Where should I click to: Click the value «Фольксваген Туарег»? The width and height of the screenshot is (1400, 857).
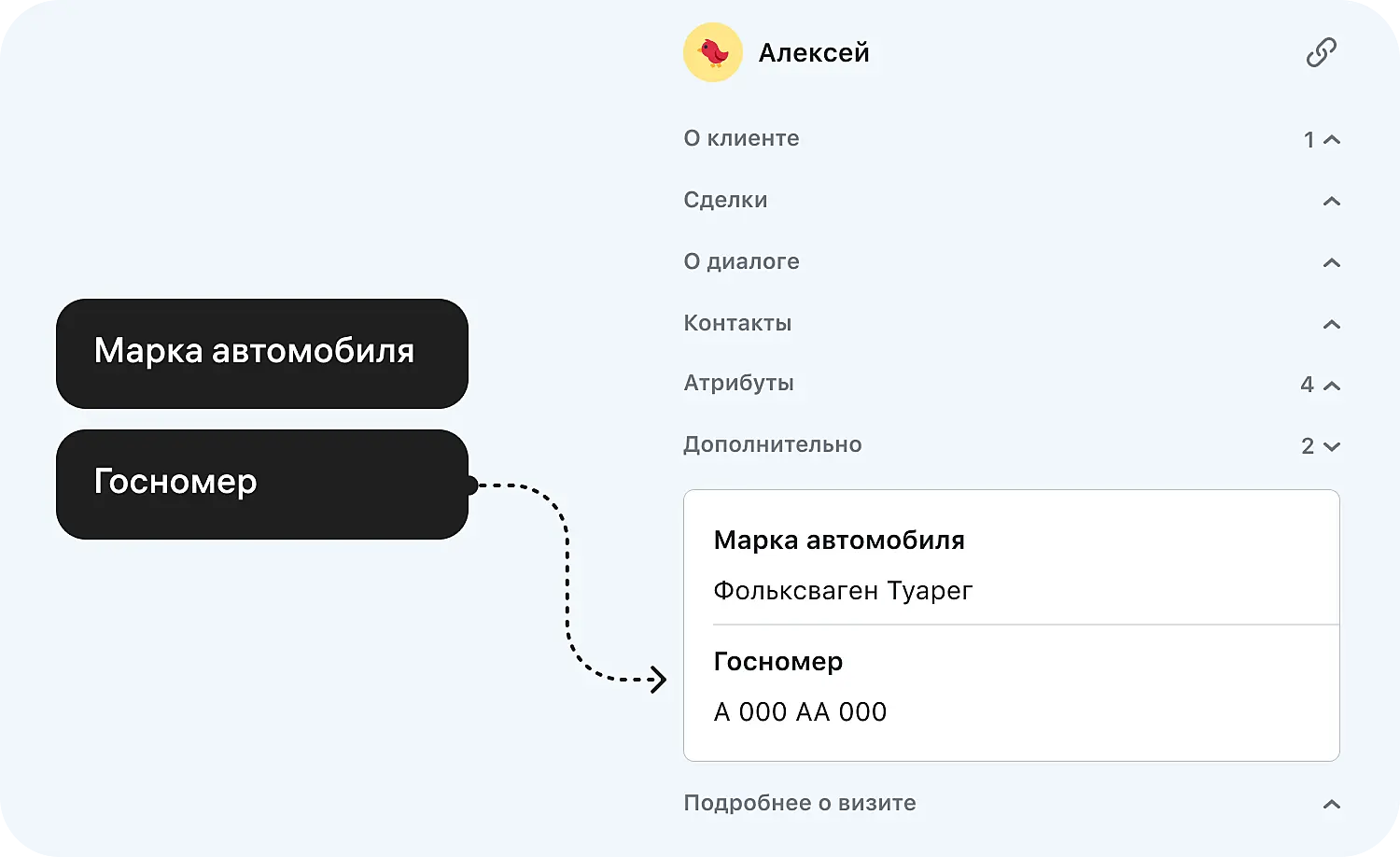pyautogui.click(x=843, y=590)
